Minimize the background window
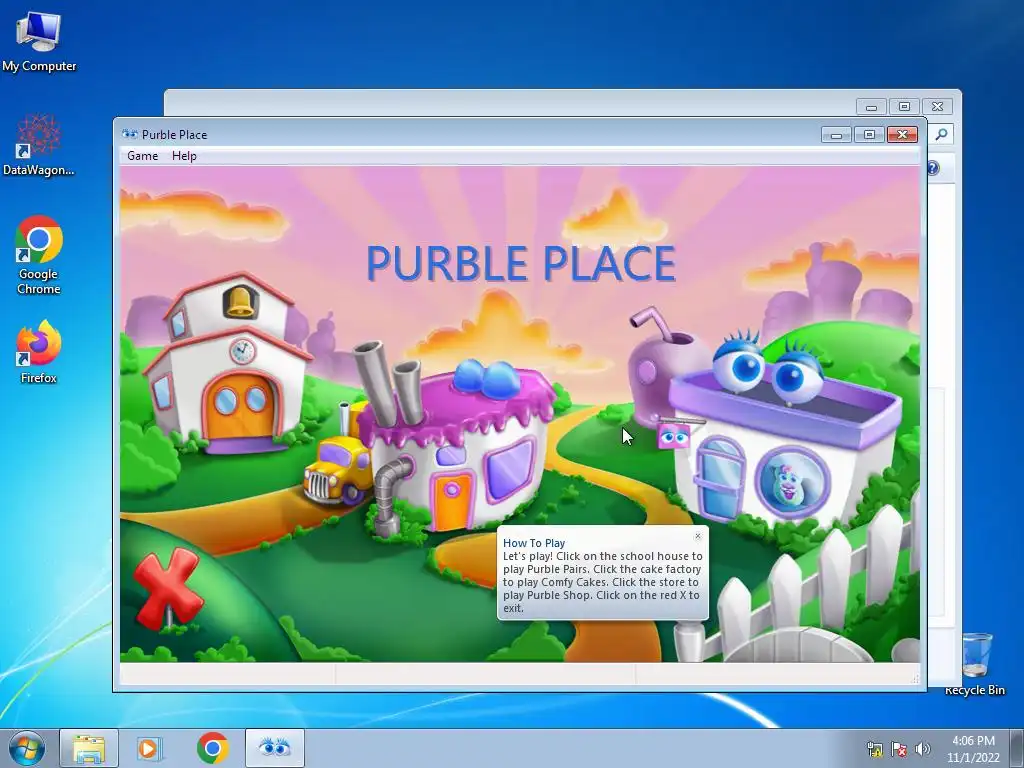Viewport: 1024px width, 768px height. click(x=871, y=106)
